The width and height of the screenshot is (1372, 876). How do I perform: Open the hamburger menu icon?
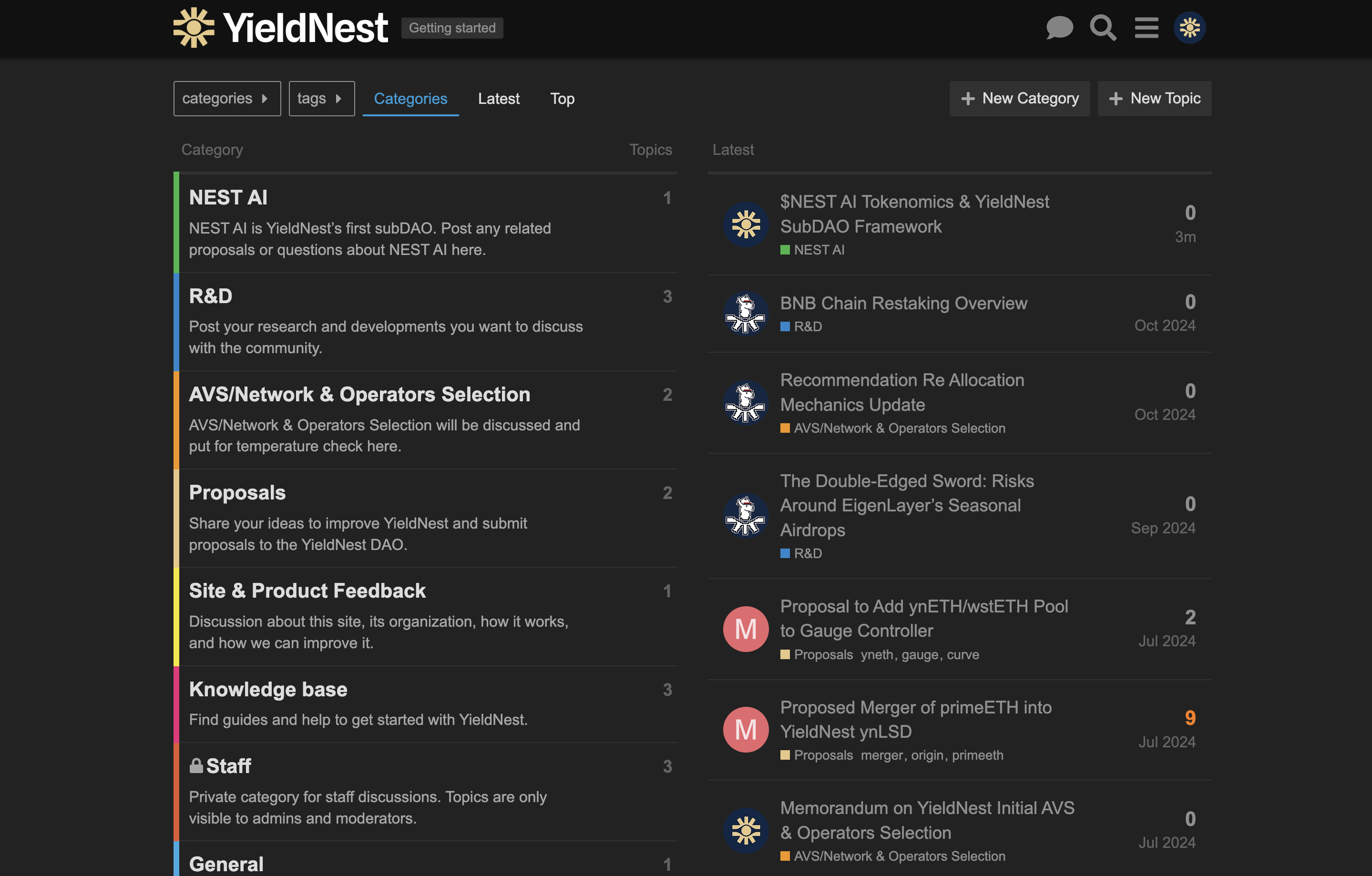coord(1146,27)
